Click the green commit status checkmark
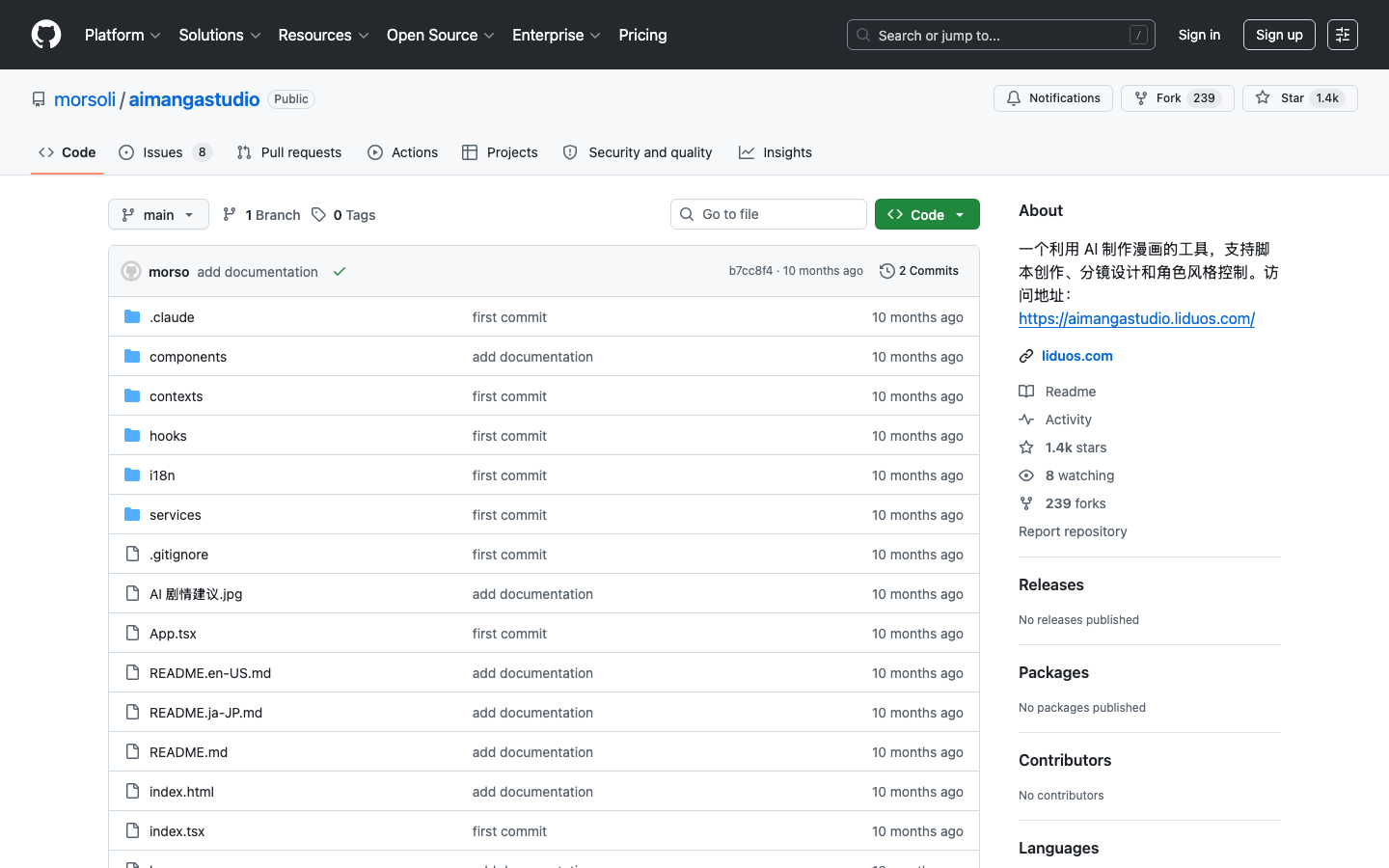The width and height of the screenshot is (1389, 868). 340,272
